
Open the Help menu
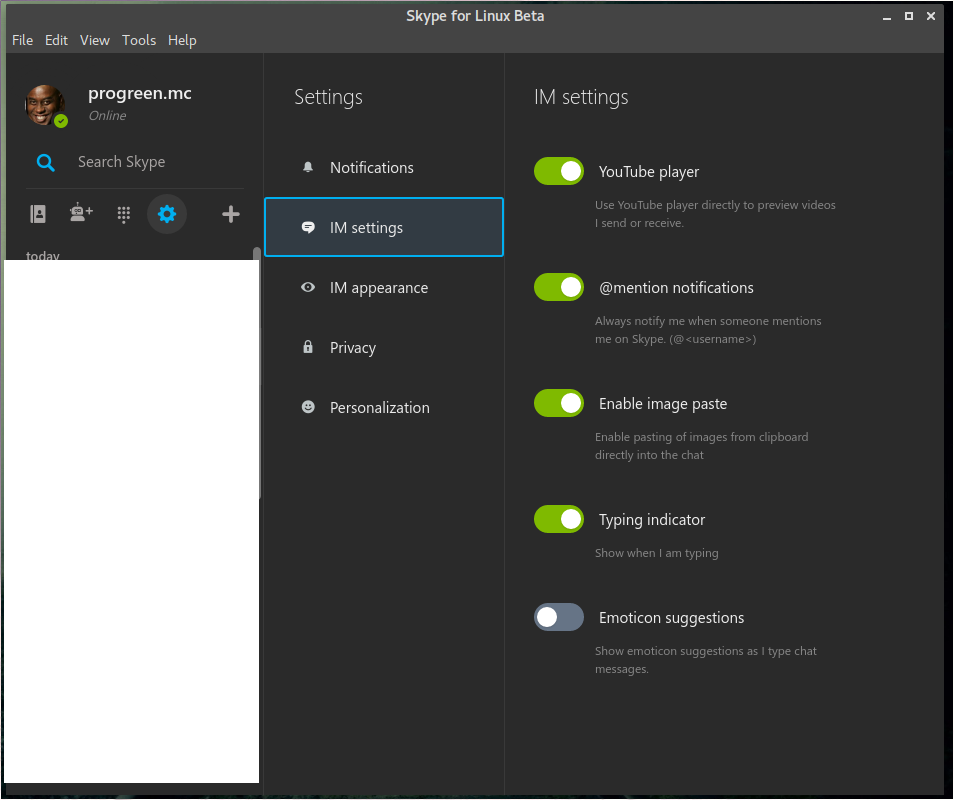click(182, 40)
